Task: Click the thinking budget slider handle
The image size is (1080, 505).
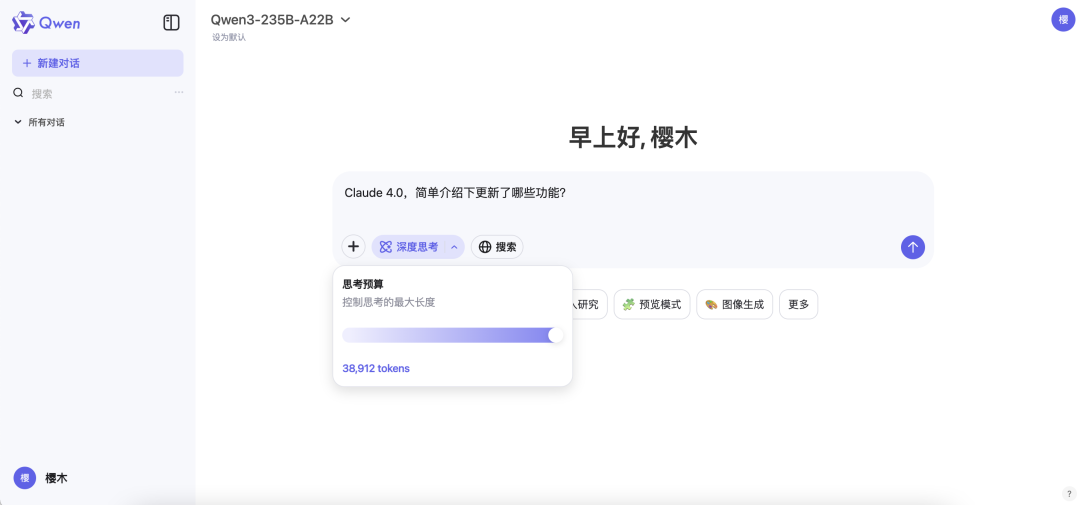Action: point(555,336)
